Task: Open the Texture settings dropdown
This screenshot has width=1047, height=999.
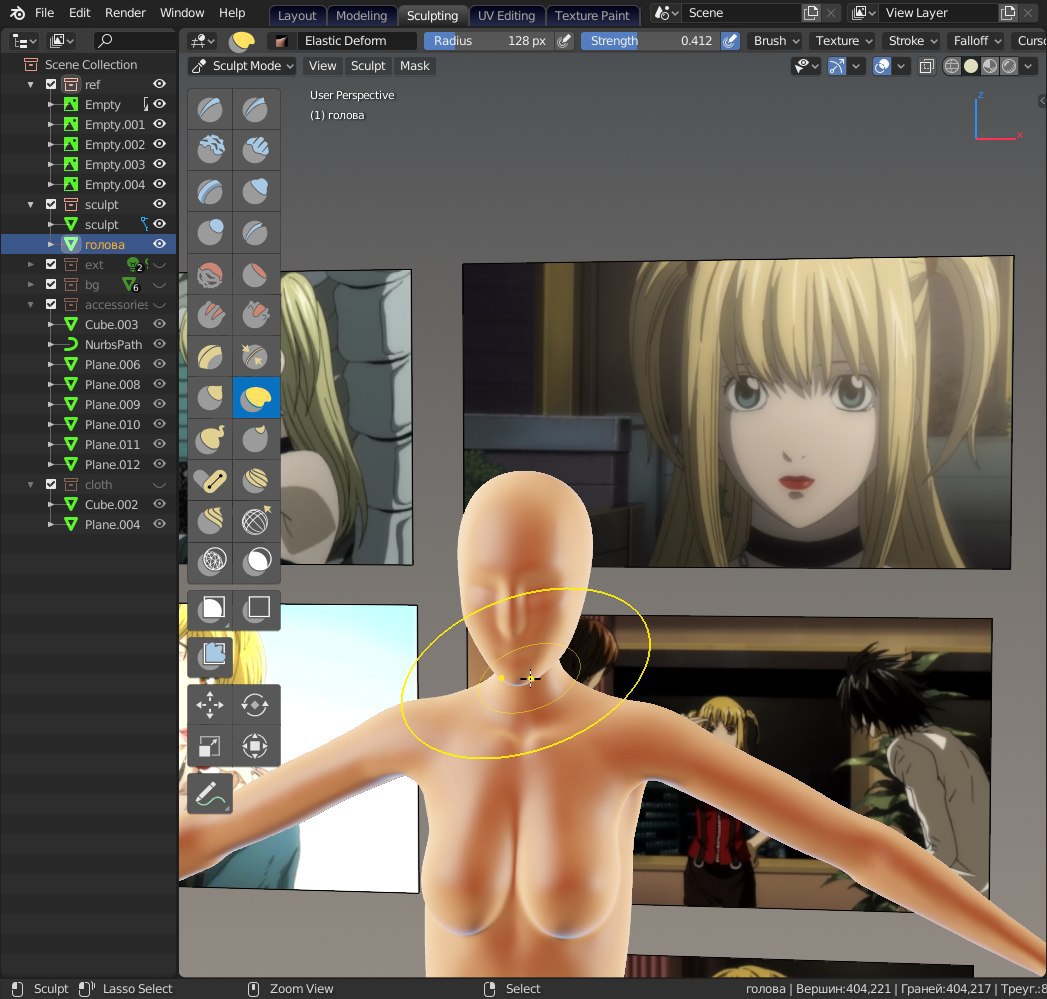Action: tap(843, 41)
